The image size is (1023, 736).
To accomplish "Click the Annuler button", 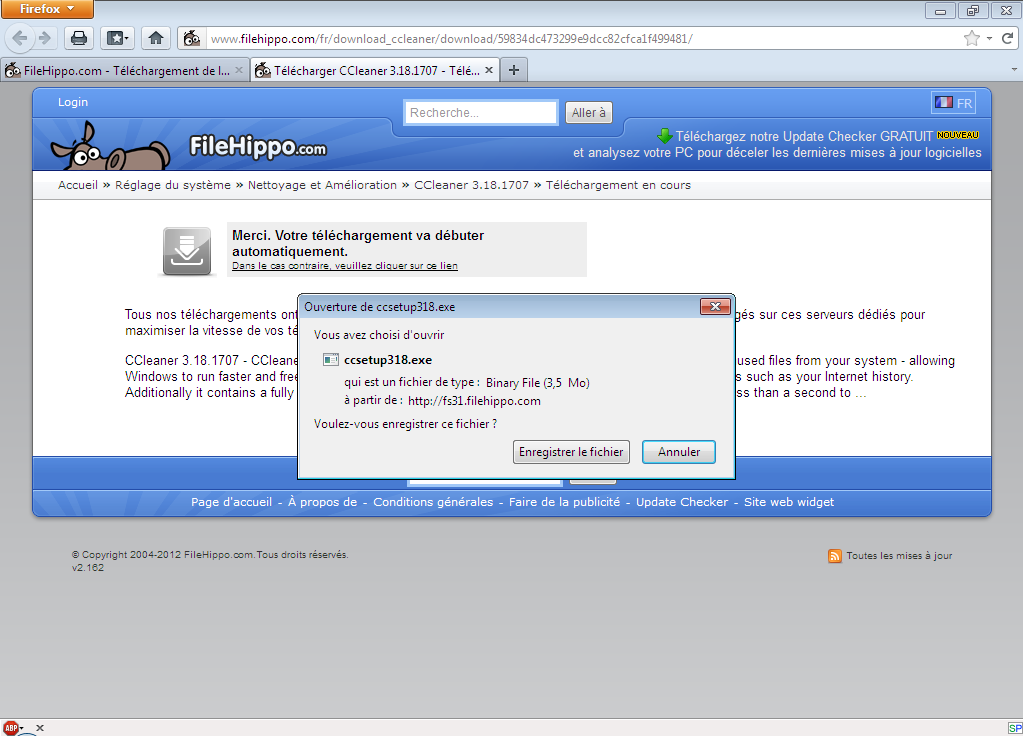I will 679,452.
